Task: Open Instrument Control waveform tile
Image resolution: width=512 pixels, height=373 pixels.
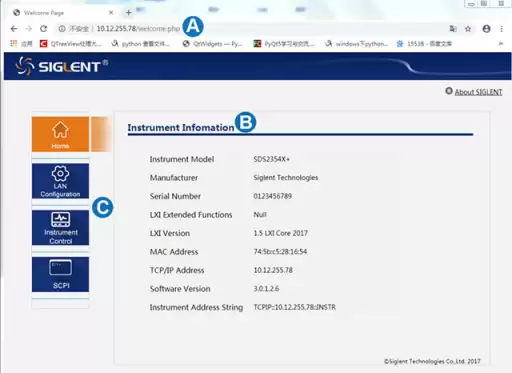Action: (x=60, y=228)
